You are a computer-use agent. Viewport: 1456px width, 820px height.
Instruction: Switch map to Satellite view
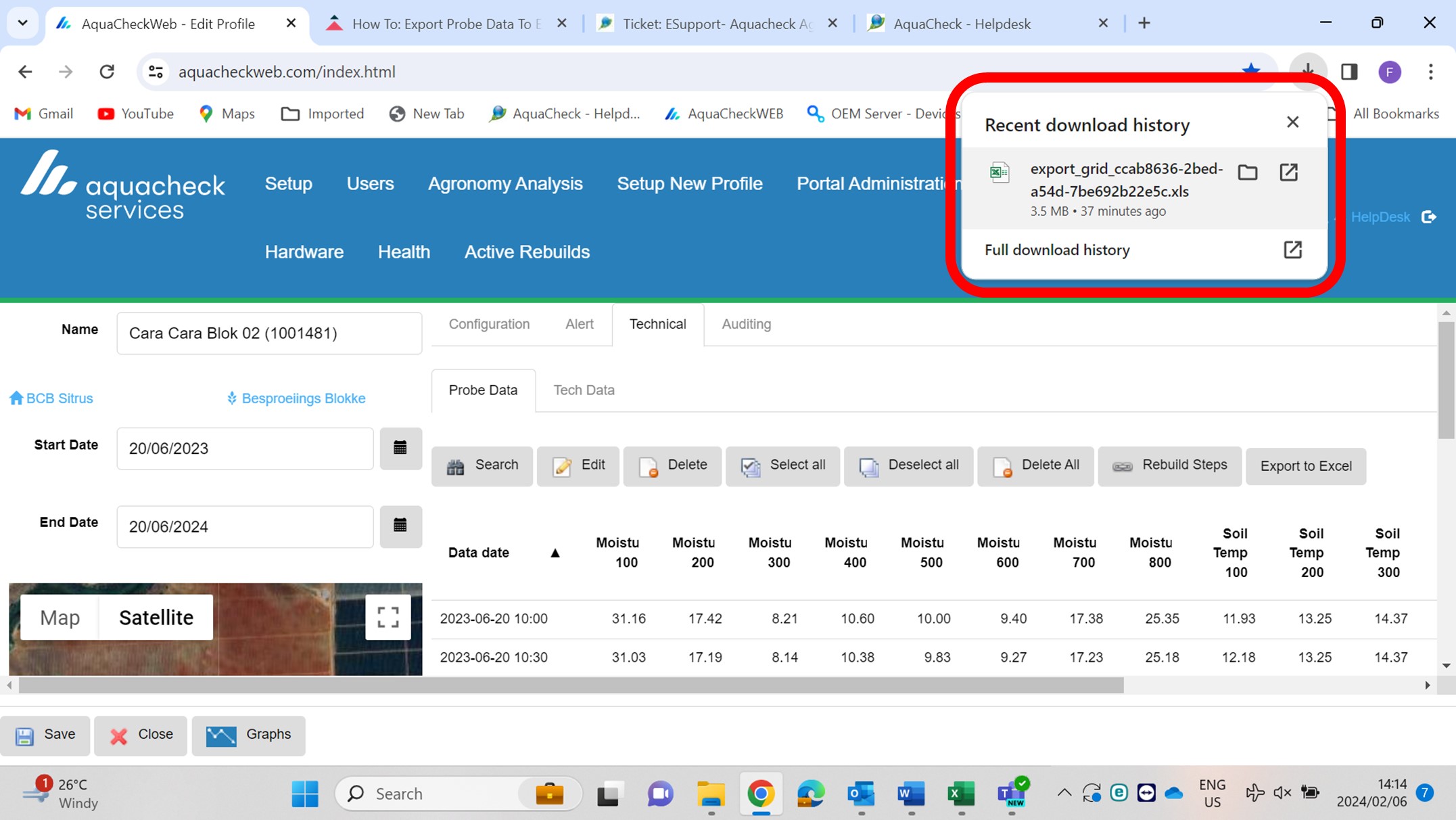(x=156, y=617)
